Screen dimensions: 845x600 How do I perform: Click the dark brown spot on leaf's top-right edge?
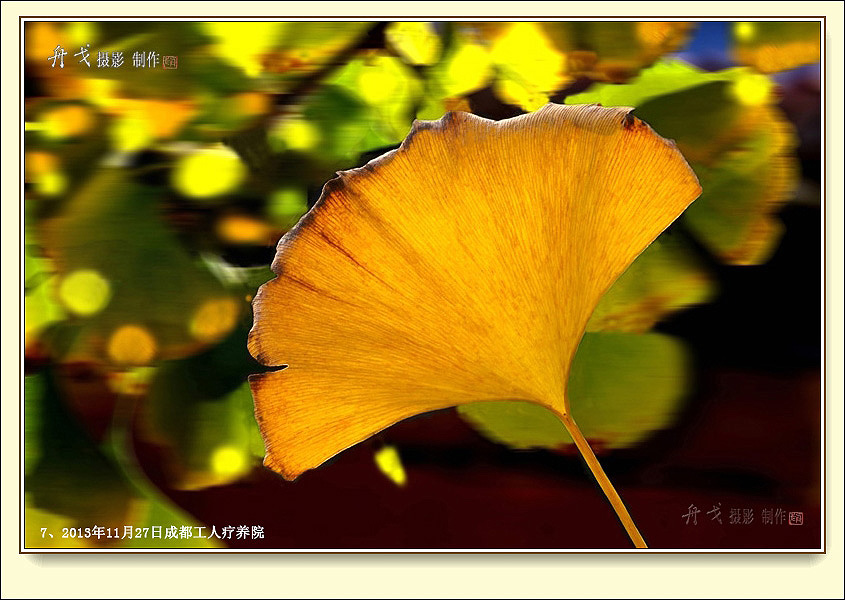pos(631,121)
